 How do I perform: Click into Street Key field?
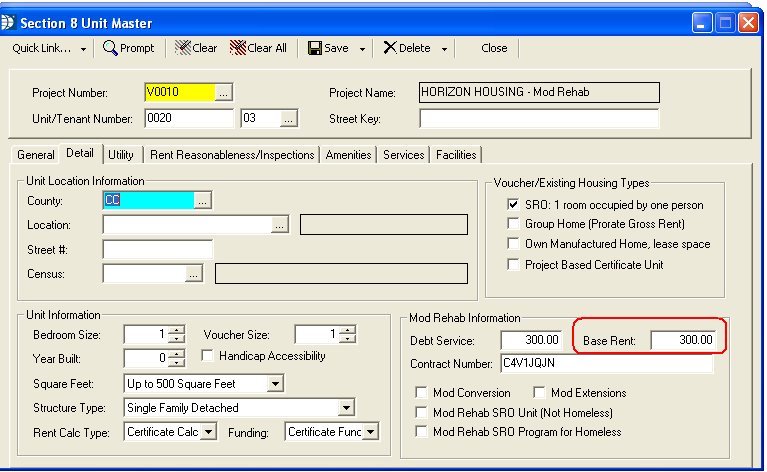click(539, 118)
